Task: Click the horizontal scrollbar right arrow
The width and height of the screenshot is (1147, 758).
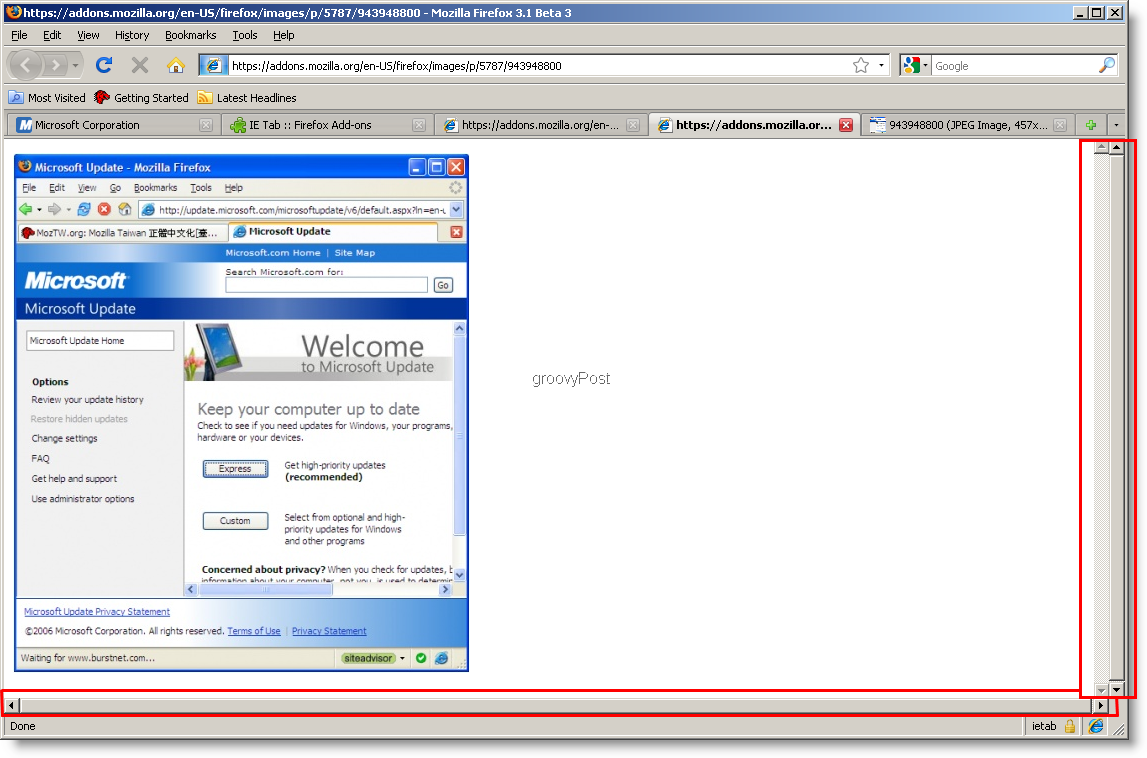Action: tap(1100, 706)
